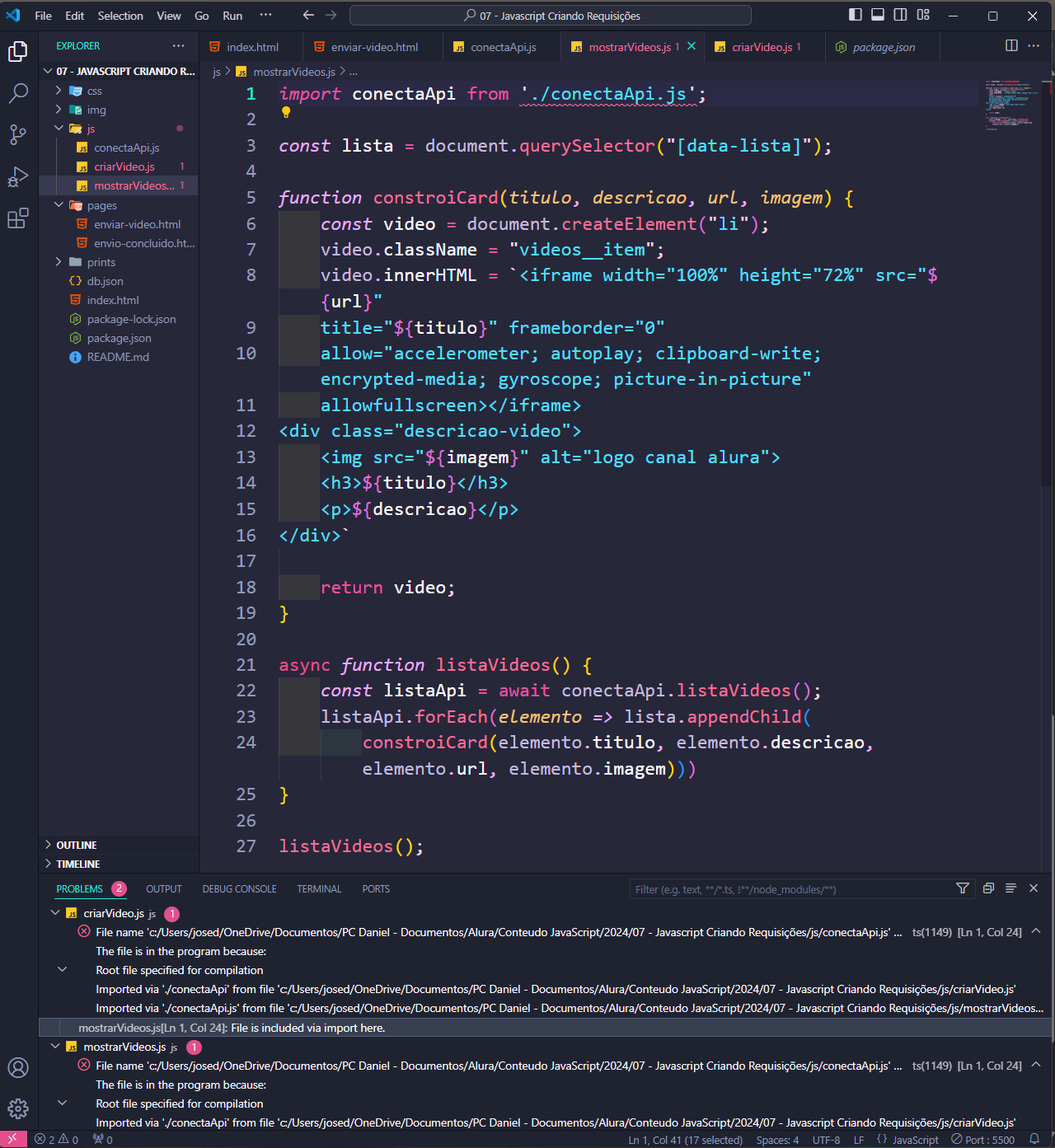Click the Go Forward arrow

pyautogui.click(x=331, y=15)
